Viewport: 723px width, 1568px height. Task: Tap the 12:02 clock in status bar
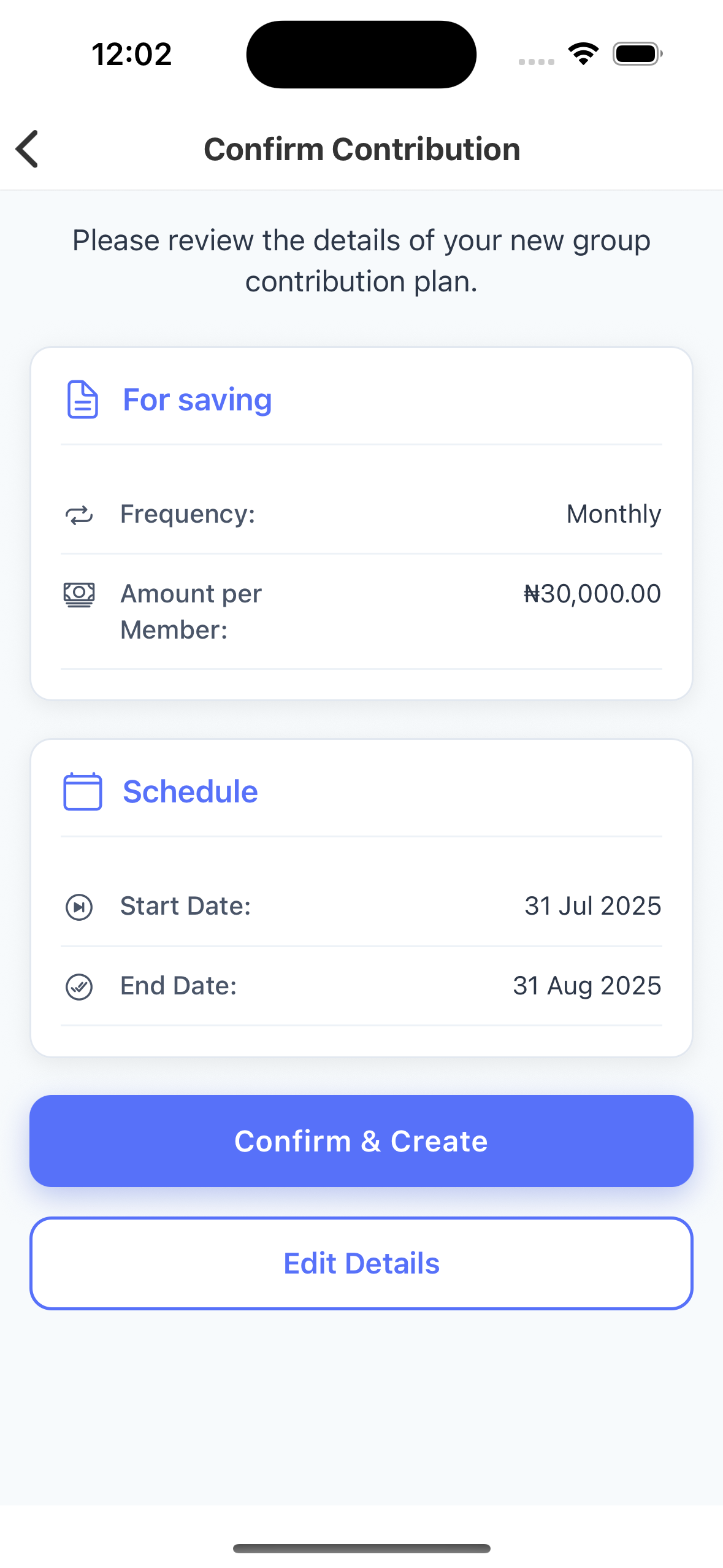(x=132, y=54)
